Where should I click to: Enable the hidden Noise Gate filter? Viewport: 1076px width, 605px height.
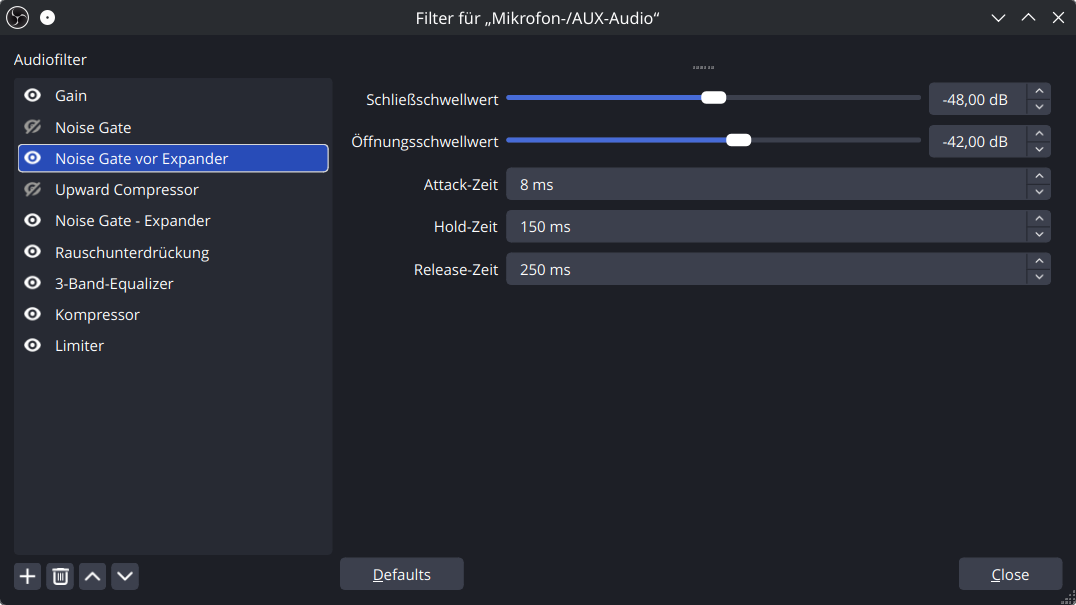(x=32, y=127)
